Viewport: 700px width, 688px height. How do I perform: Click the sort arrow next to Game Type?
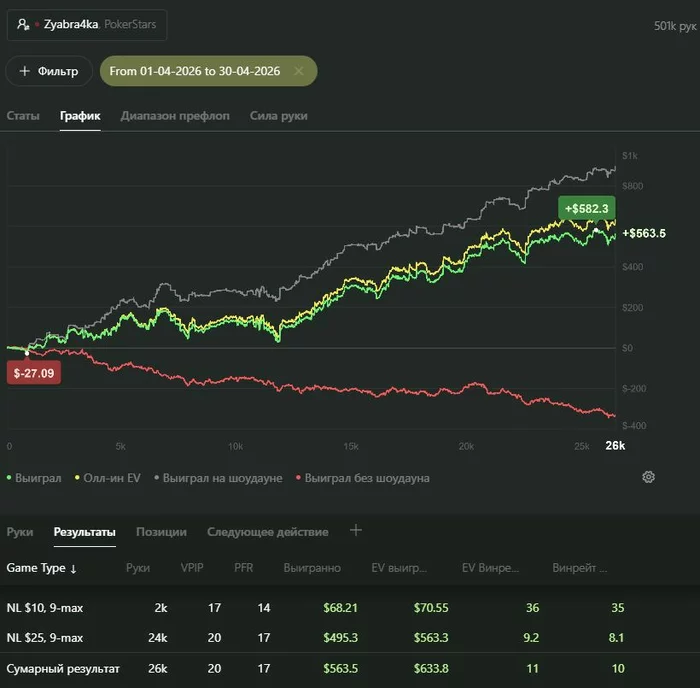[x=73, y=569]
